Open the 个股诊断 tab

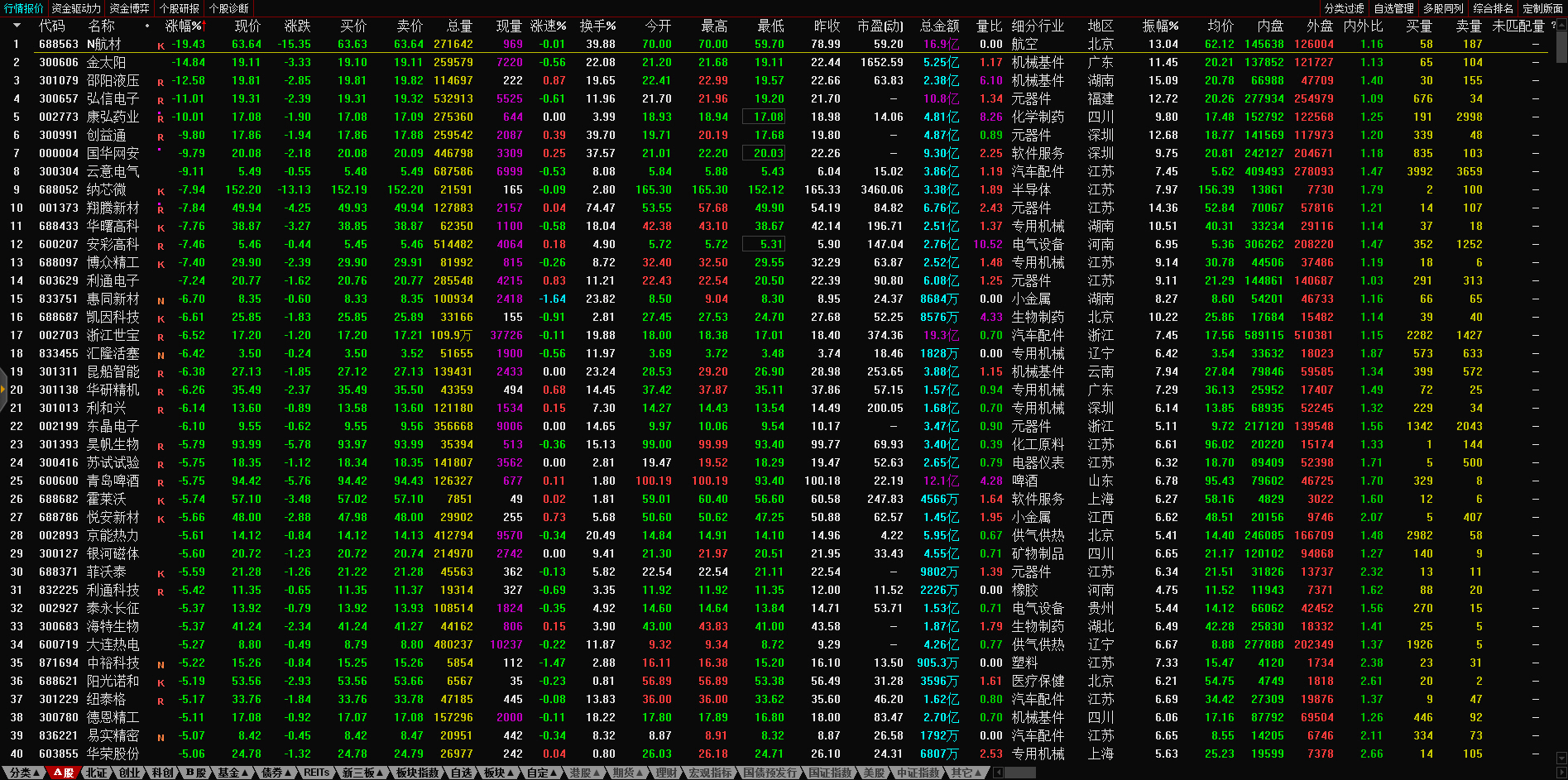point(228,8)
